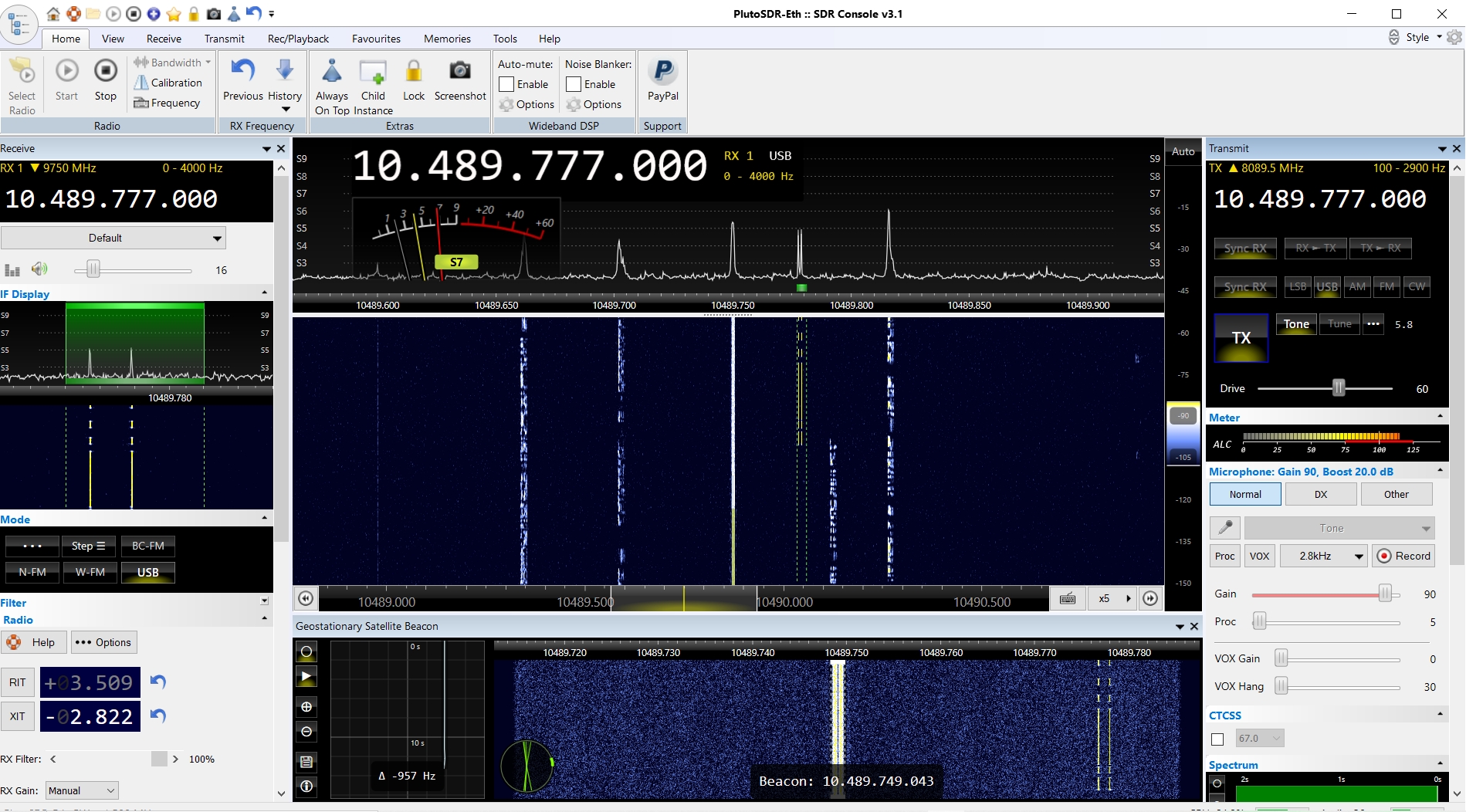Reset the RIT offset with undo arrow

tap(158, 682)
